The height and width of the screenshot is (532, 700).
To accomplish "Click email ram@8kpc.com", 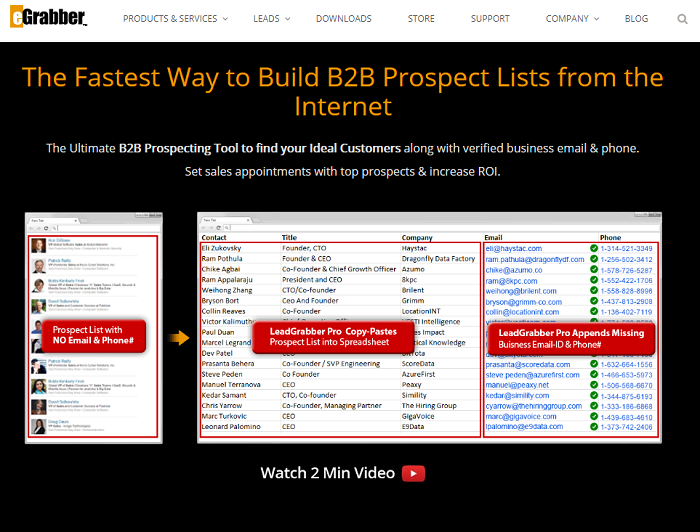I will 512,281.
